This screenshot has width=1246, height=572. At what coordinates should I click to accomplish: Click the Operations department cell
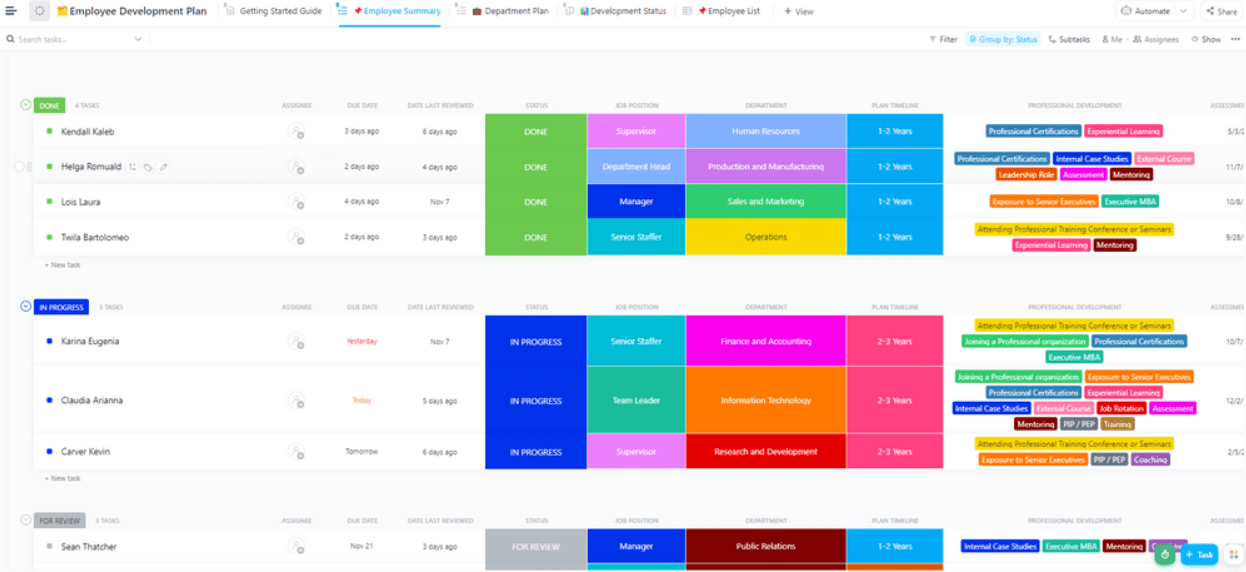point(766,237)
